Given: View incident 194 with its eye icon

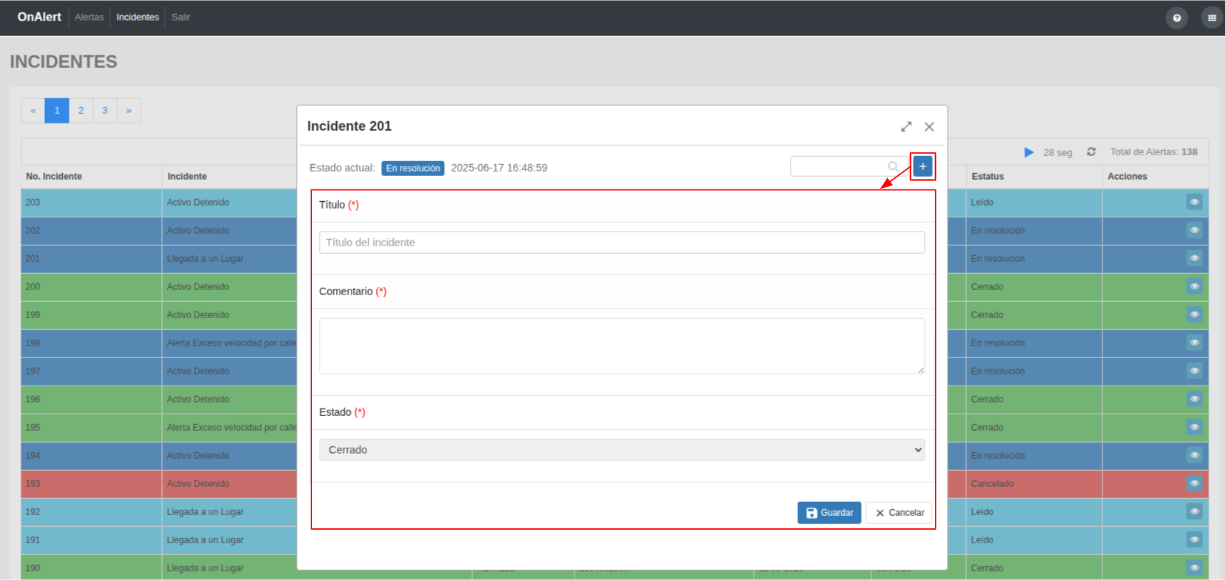Looking at the screenshot, I should 1195,455.
